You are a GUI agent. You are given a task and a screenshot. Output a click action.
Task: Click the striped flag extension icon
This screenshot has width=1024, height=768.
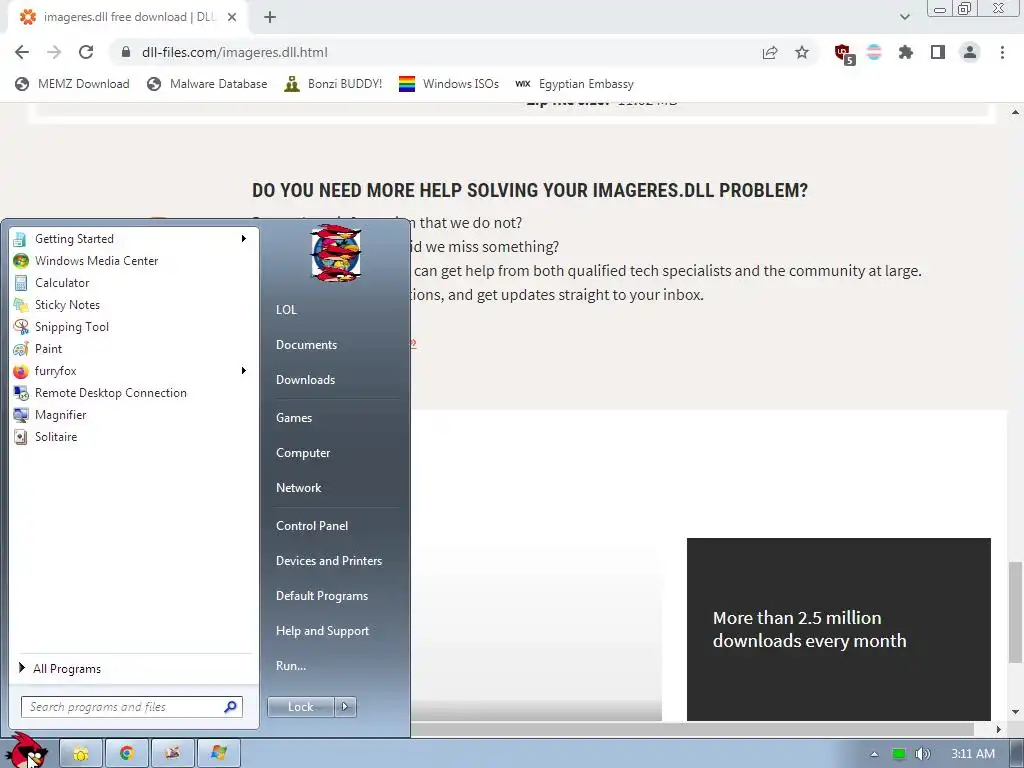pos(874,52)
